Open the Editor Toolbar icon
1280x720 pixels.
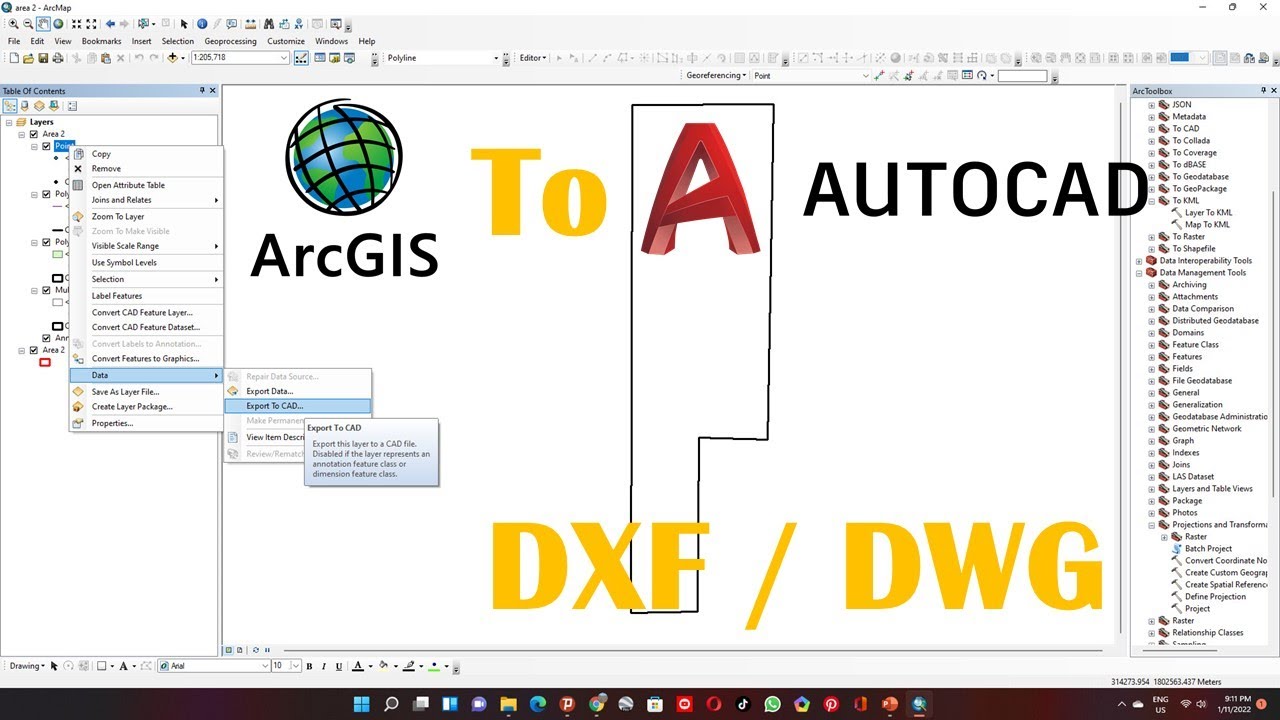[x=300, y=58]
